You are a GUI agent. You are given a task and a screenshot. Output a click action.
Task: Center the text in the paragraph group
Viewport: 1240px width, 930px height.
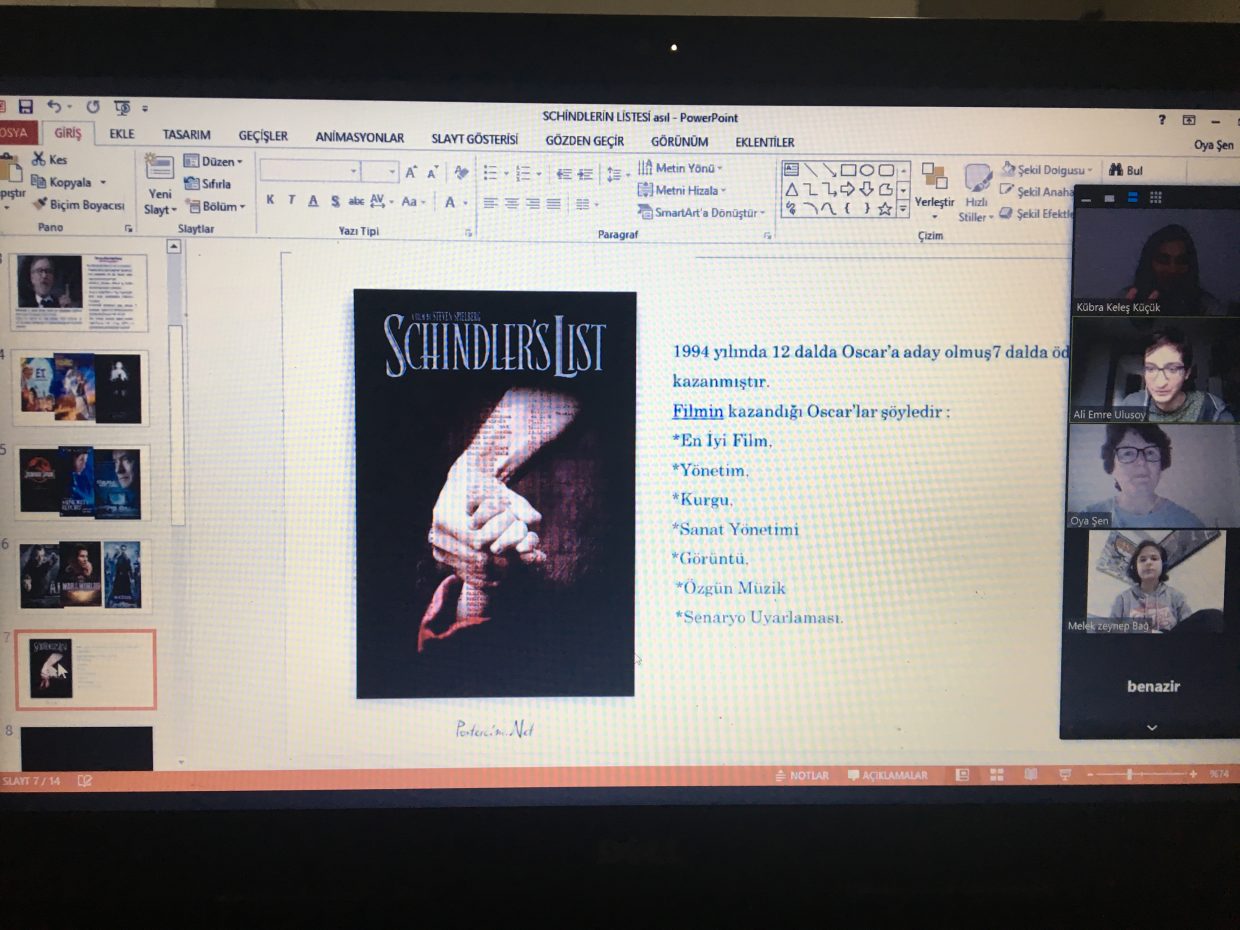[x=511, y=203]
